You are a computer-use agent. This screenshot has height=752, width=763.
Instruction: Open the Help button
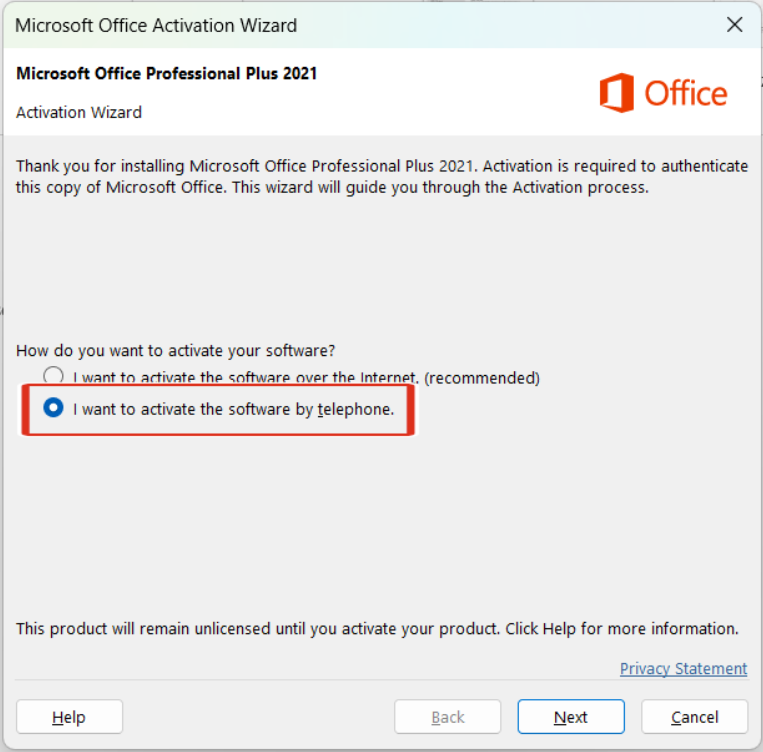tap(69, 717)
